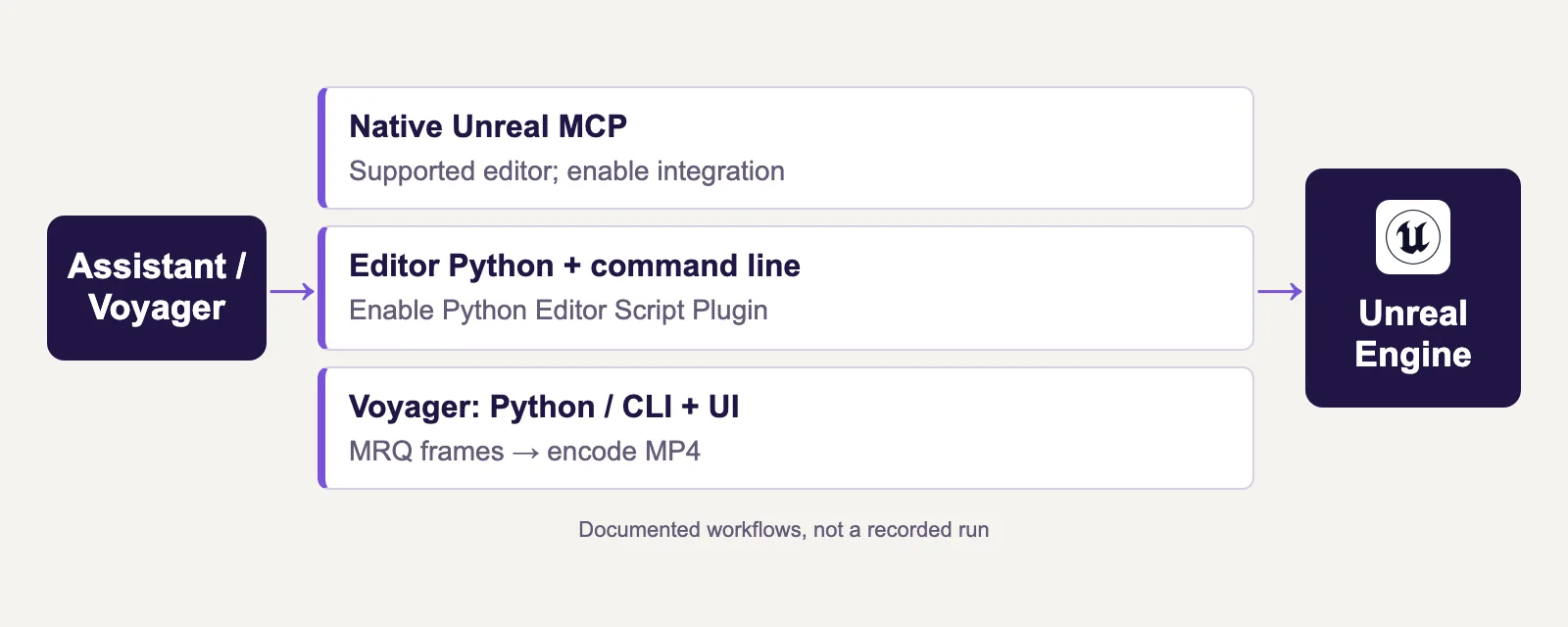Click the Native Unreal MCP heading
1568x627 pixels.
tap(488, 126)
